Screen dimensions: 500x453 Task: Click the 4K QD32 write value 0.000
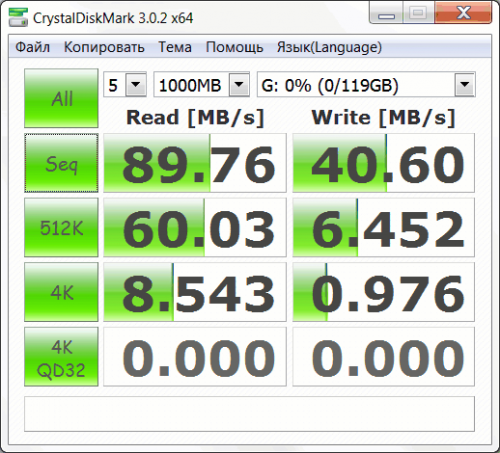point(384,357)
